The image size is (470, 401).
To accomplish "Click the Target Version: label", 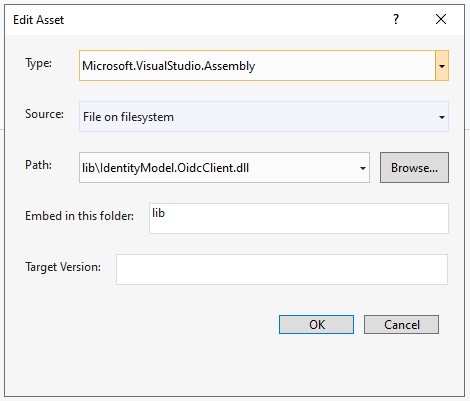I will 63,267.
